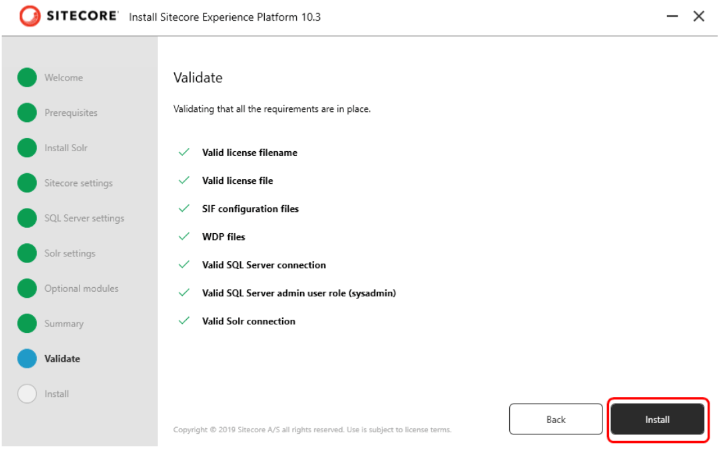Click the green Install Solr step circle

coord(27,148)
